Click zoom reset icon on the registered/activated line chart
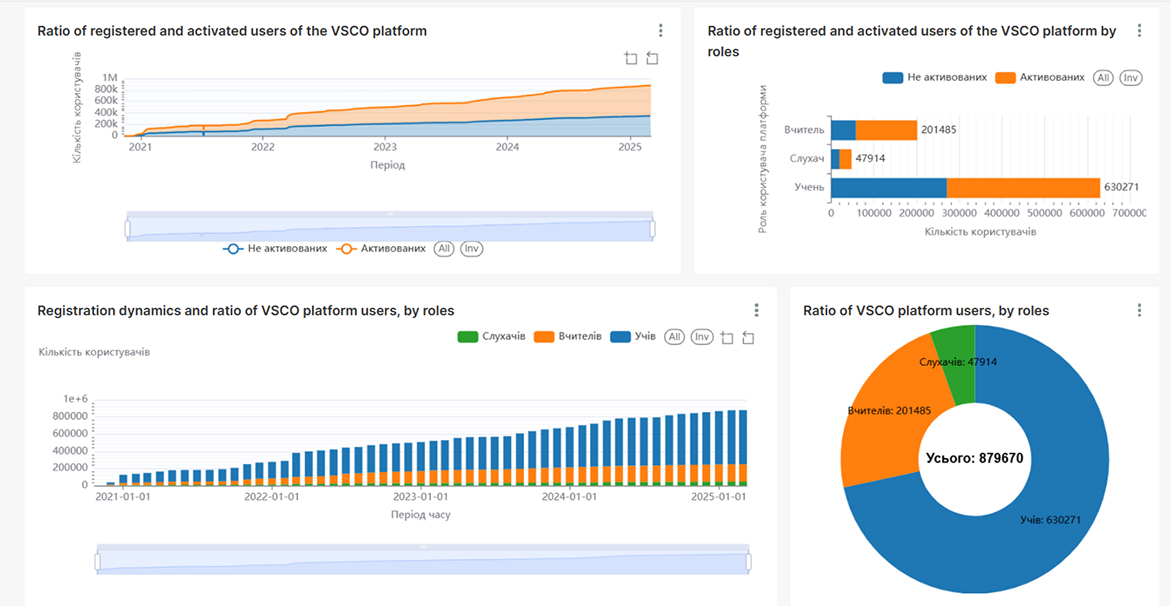1171x607 pixels. [652, 58]
